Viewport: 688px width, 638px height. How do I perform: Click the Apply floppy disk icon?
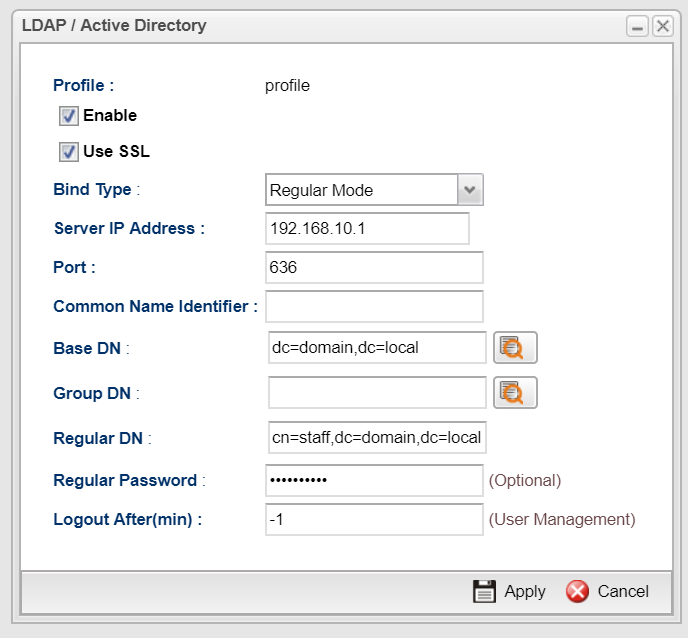pos(484,591)
